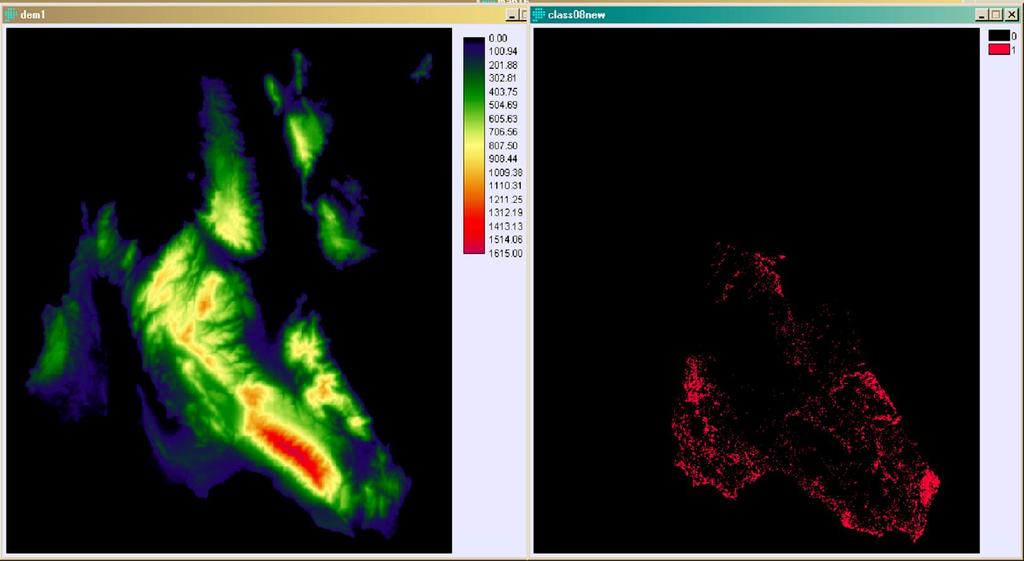
Task: Click the 605.63 legend value
Action: [503, 119]
